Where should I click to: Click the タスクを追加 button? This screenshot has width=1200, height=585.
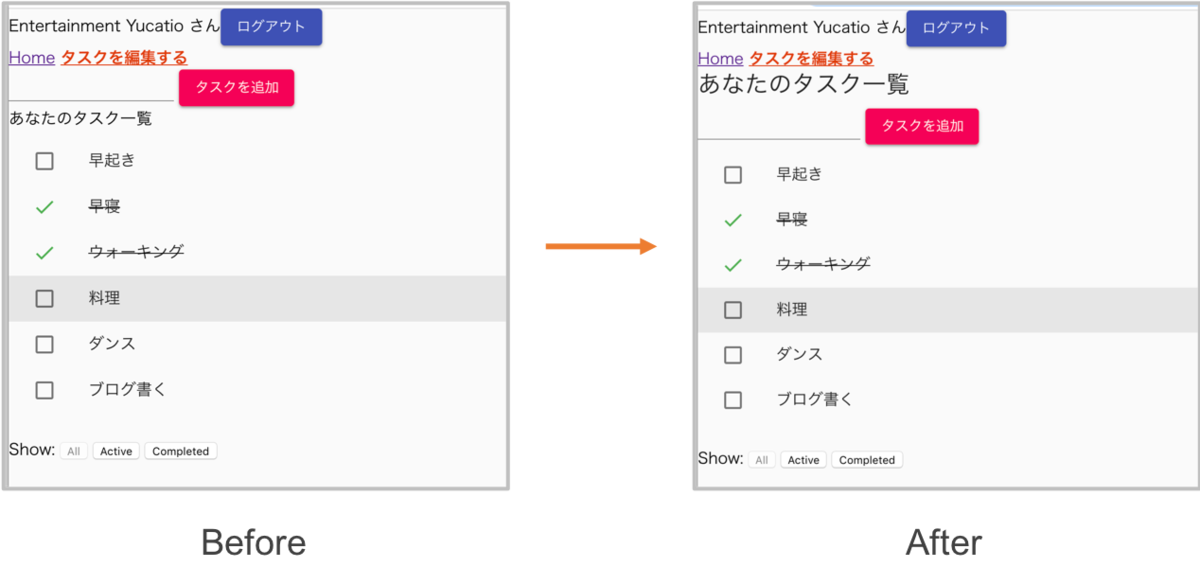[x=236, y=88]
